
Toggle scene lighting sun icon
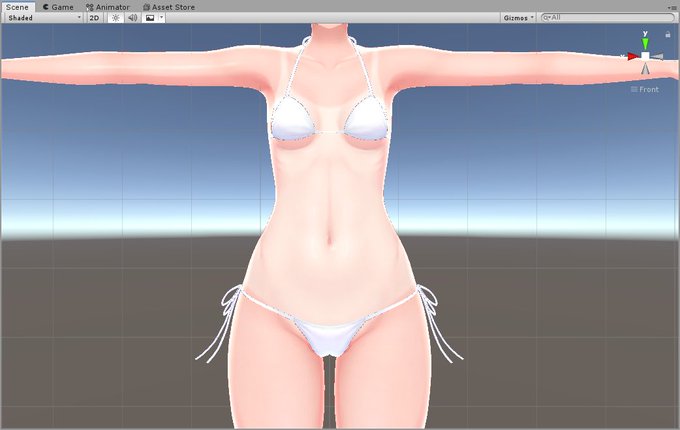point(115,18)
